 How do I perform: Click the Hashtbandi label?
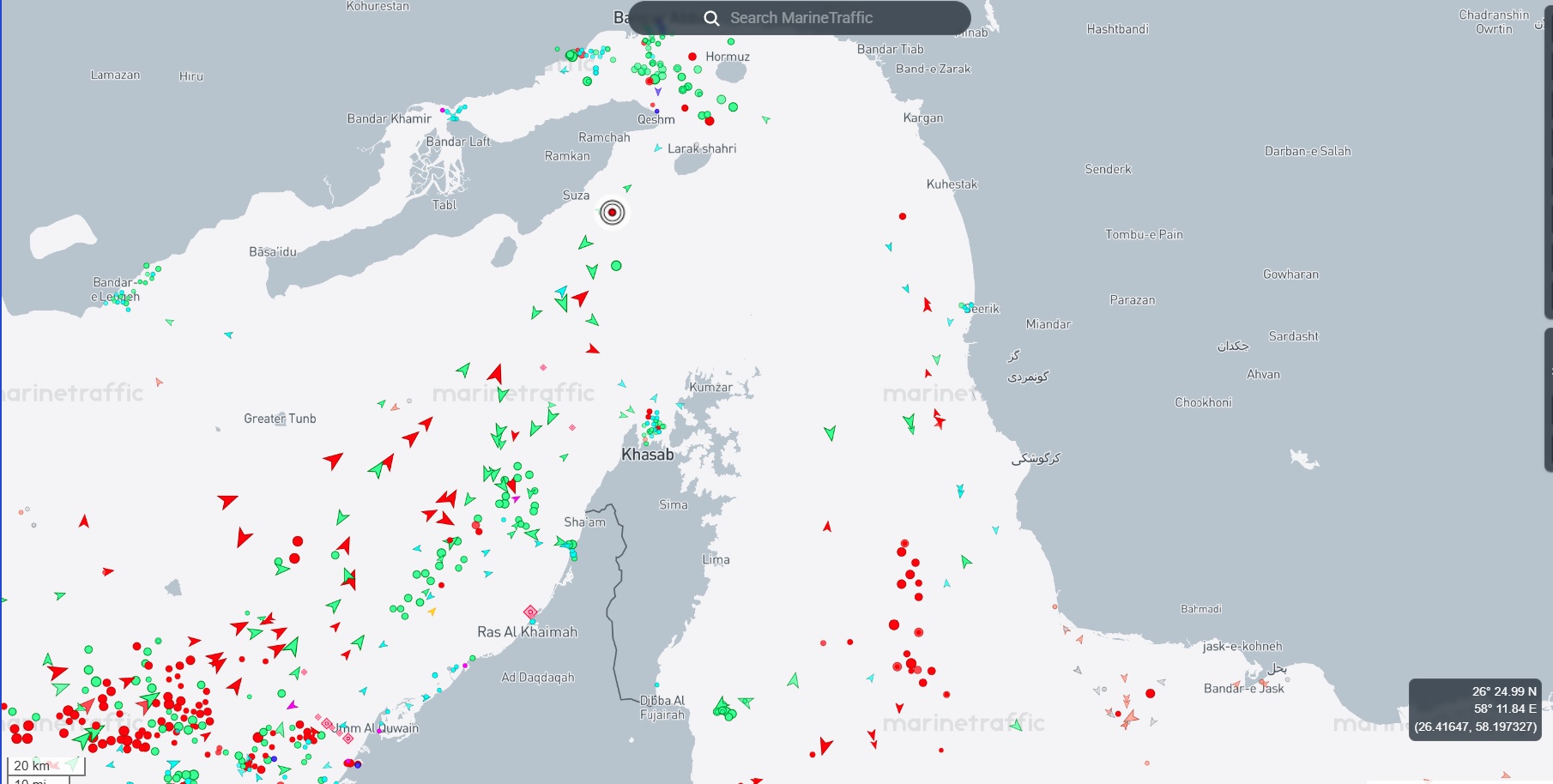(x=1117, y=28)
